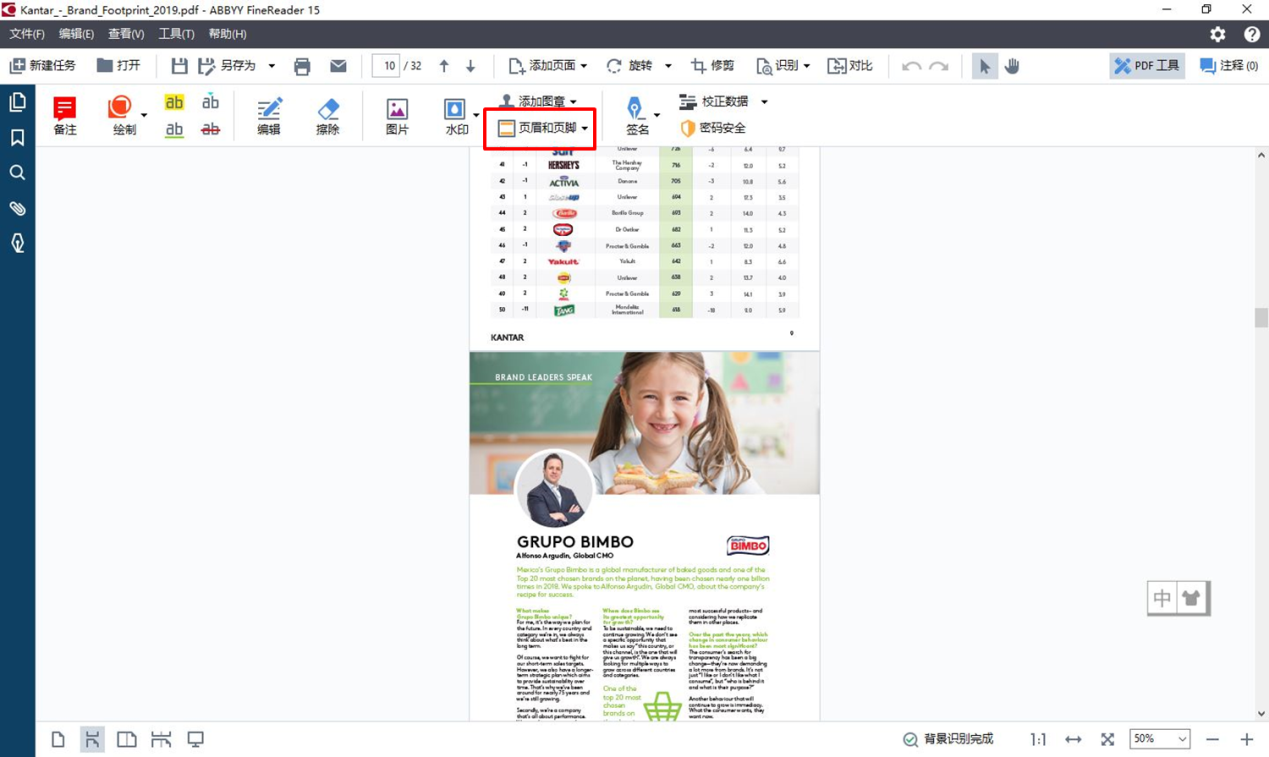Select the 擦除 (Erase) tool
The height and width of the screenshot is (757, 1269).
(x=328, y=116)
